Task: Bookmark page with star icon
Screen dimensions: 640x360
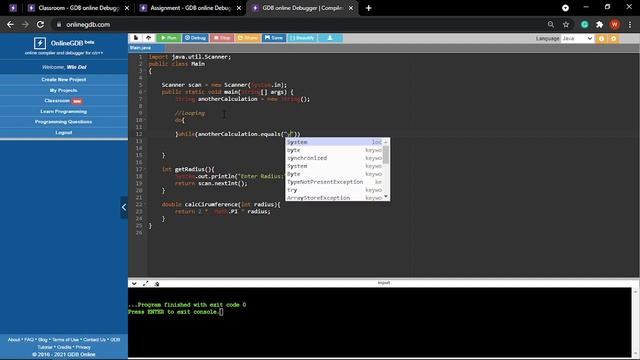Action: 566,24
